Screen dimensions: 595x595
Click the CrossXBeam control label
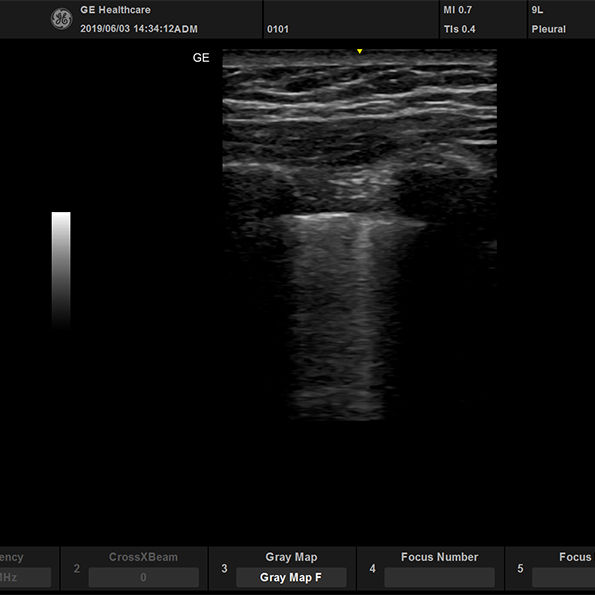143,557
